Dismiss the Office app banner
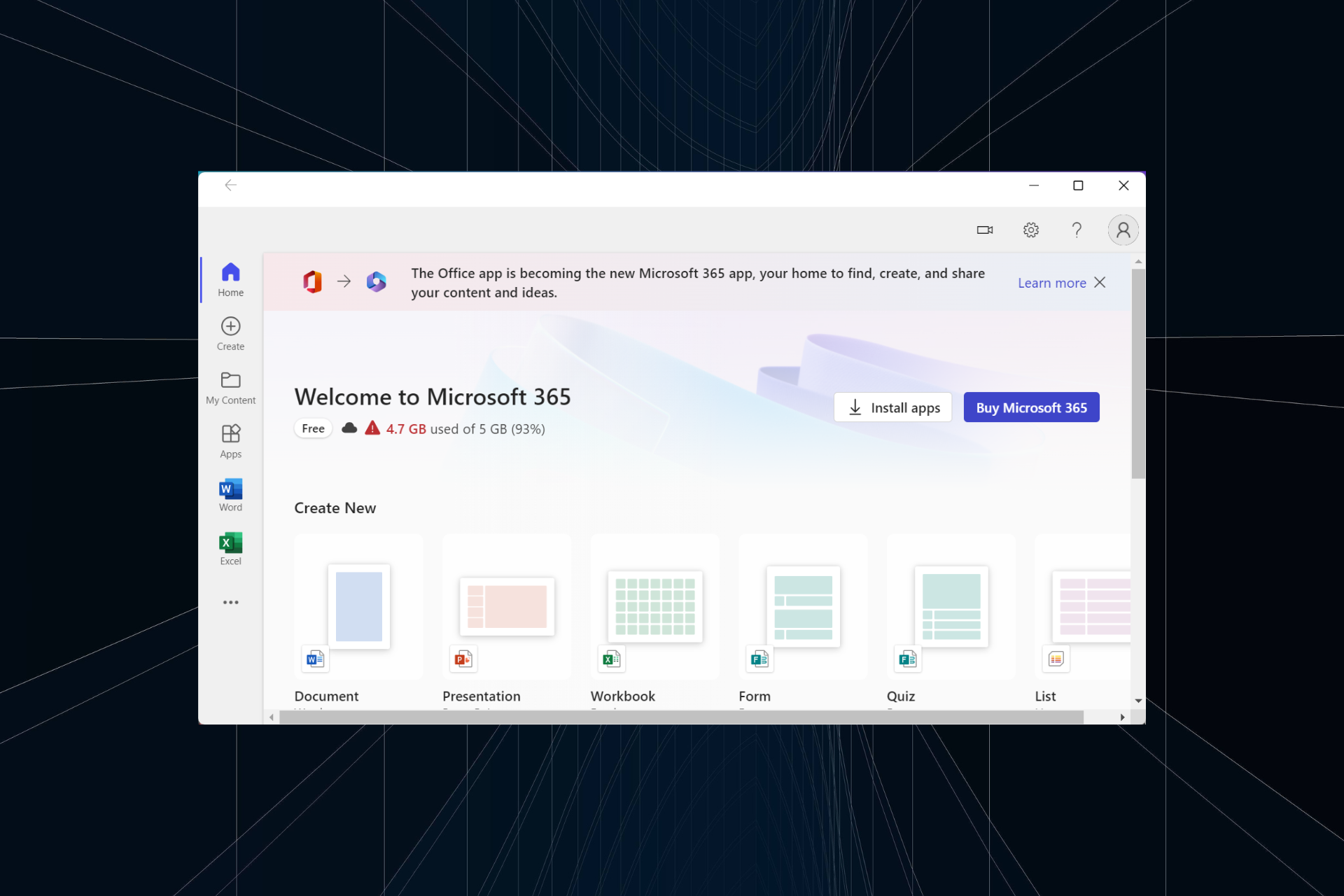Screen dimensions: 1344x896 point(1100,282)
